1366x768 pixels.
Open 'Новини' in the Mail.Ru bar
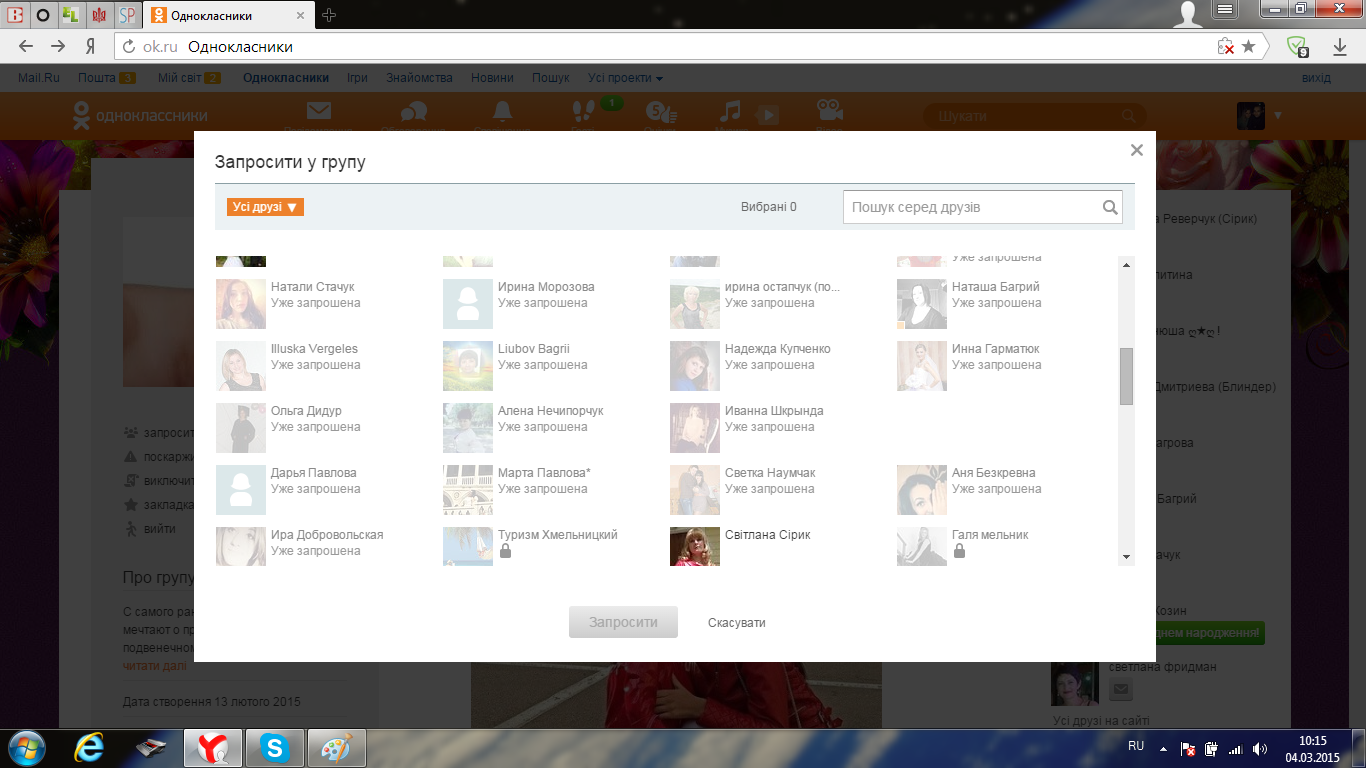point(492,78)
